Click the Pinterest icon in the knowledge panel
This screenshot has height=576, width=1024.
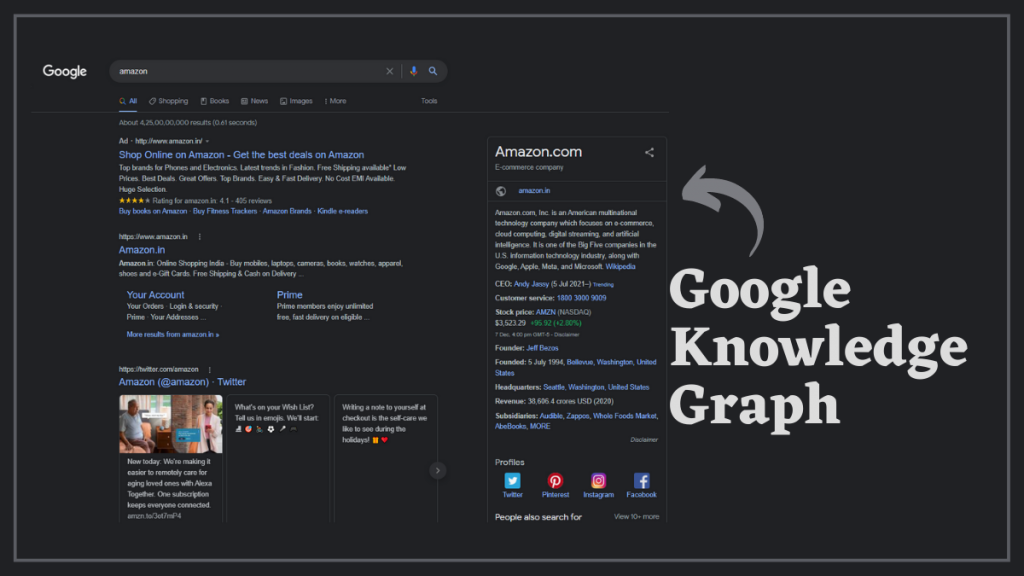click(x=555, y=480)
